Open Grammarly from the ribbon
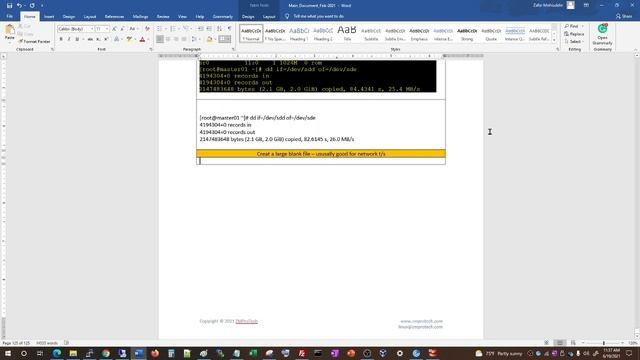This screenshot has height=360, width=640. [602, 35]
